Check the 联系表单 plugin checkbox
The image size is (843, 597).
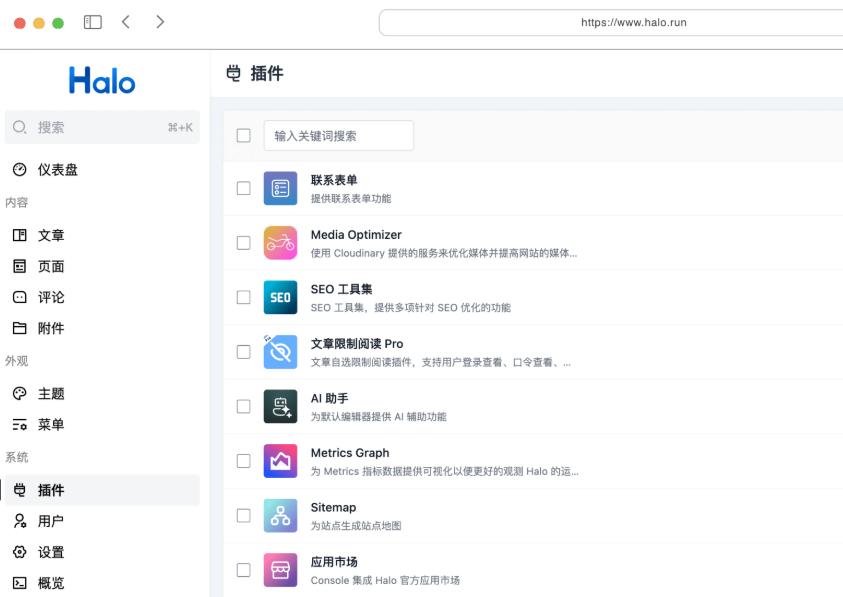pyautogui.click(x=243, y=186)
